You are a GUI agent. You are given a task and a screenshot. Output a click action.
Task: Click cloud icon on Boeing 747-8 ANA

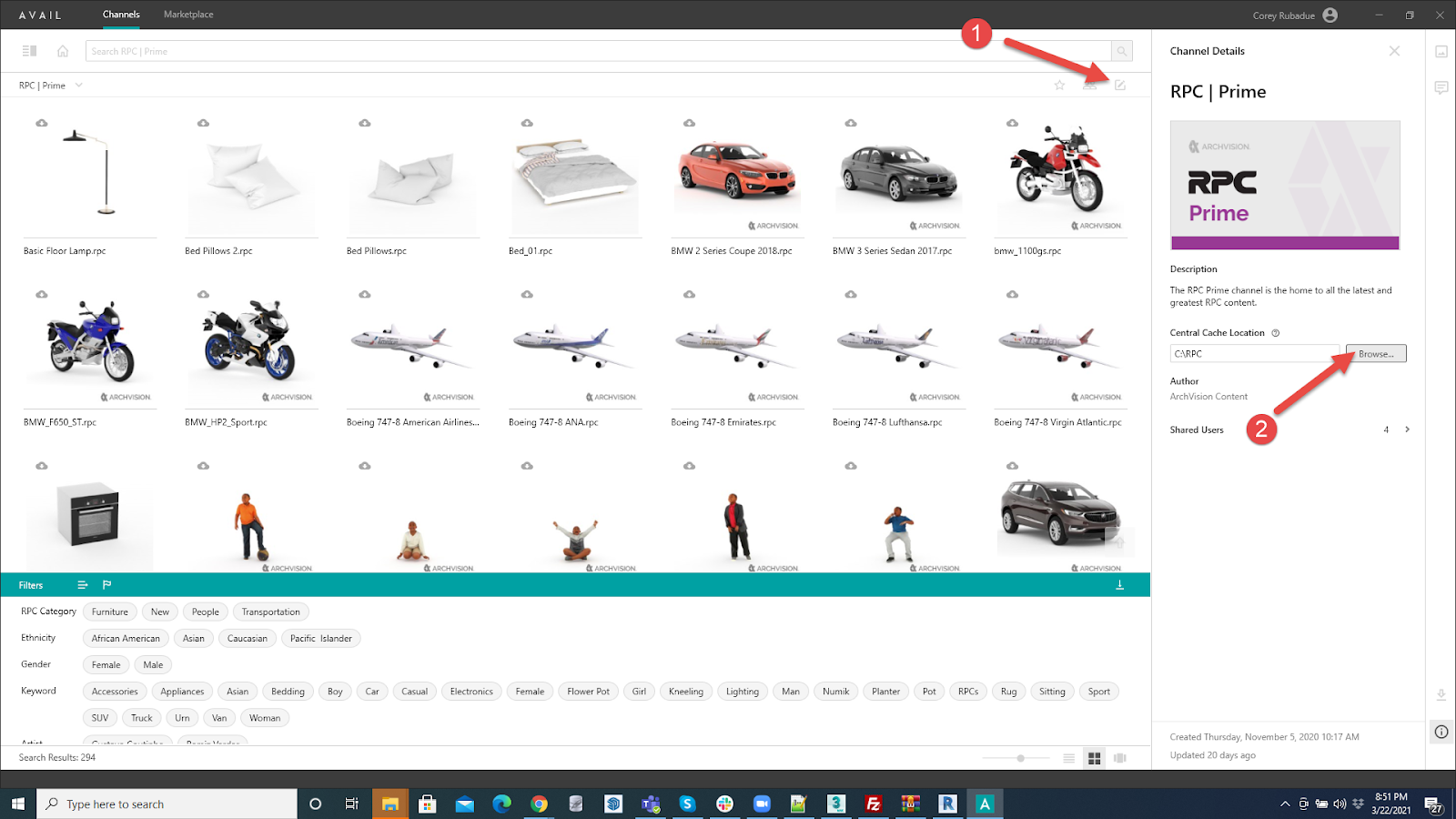527,294
